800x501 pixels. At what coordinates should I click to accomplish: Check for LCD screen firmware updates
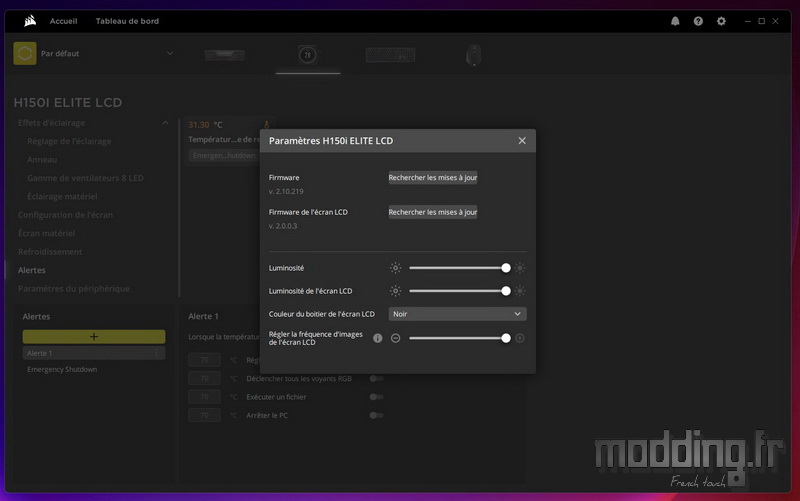tap(433, 212)
